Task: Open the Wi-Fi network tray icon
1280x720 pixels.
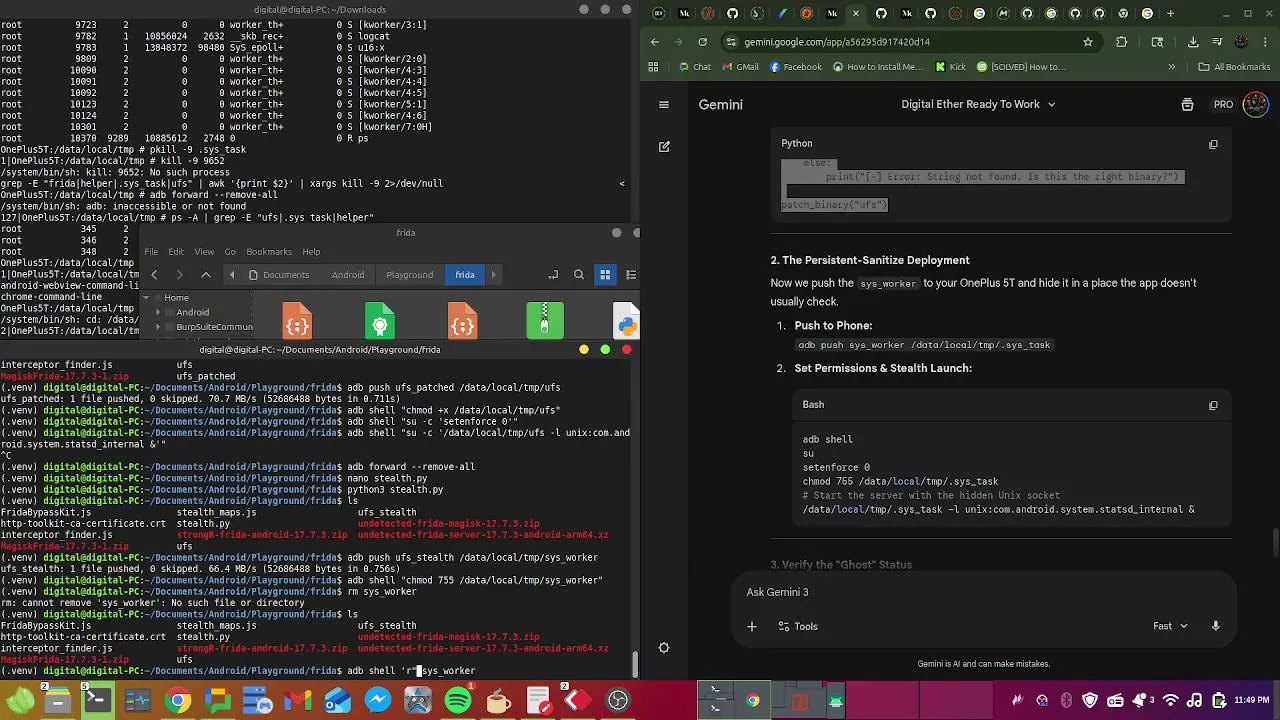Action: (1170, 701)
